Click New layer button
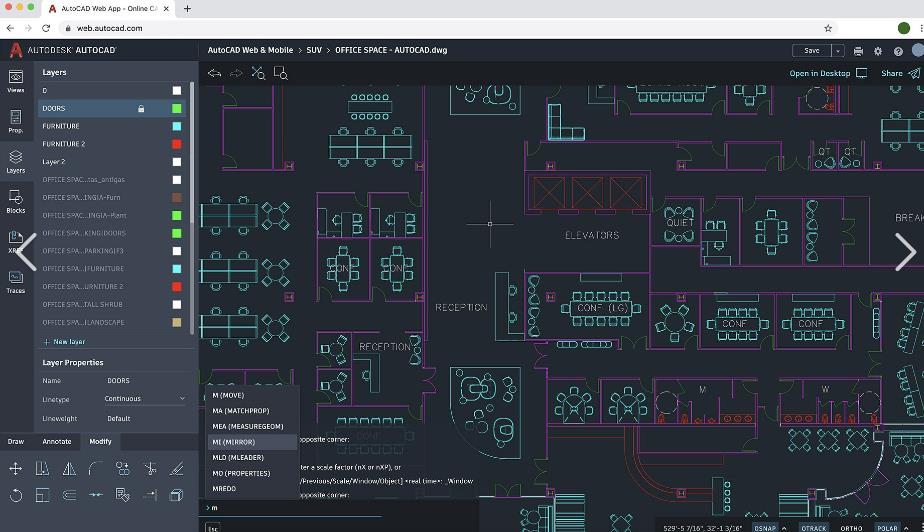 coord(64,342)
